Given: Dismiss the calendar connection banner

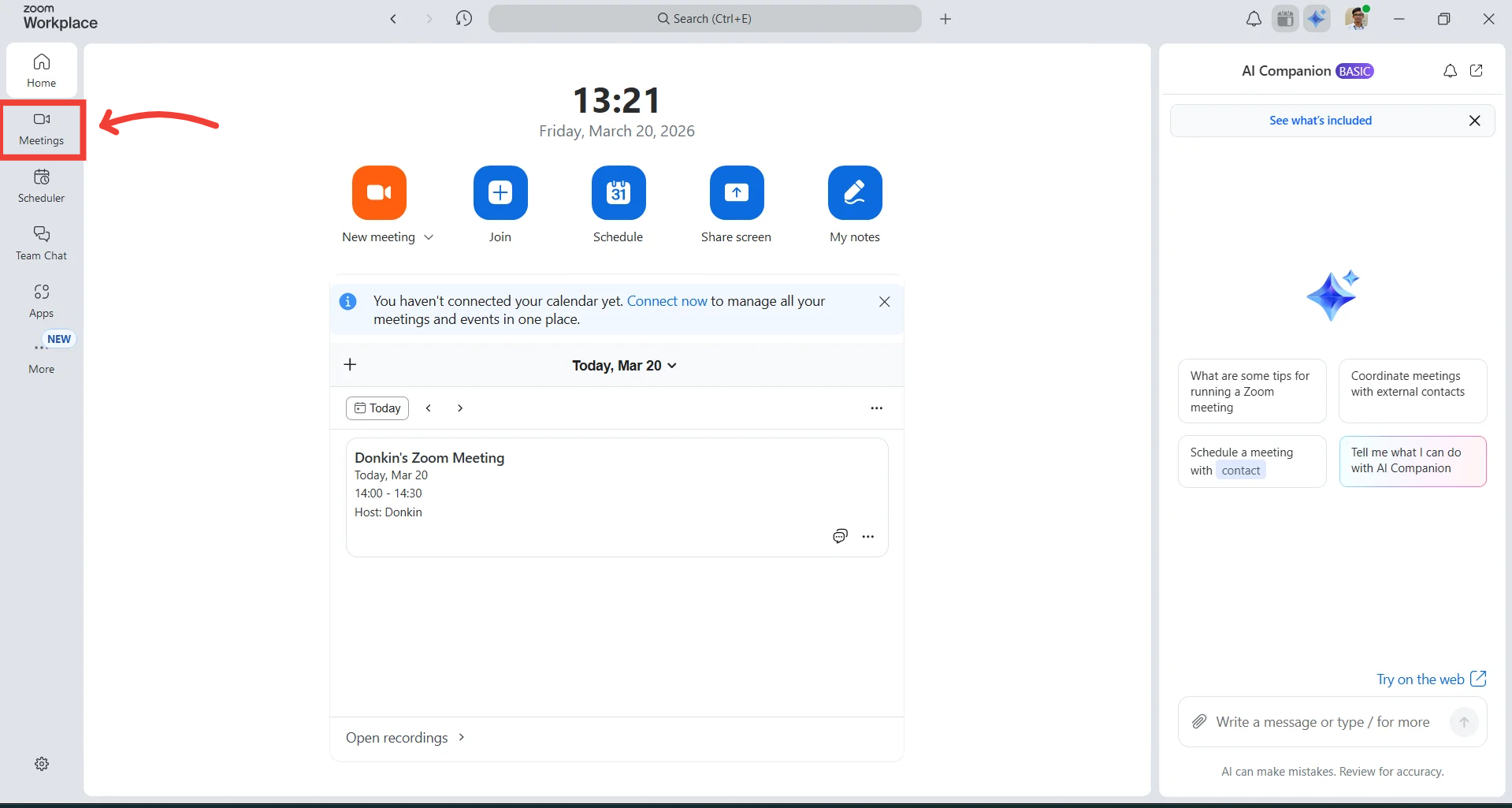Looking at the screenshot, I should click(x=885, y=302).
